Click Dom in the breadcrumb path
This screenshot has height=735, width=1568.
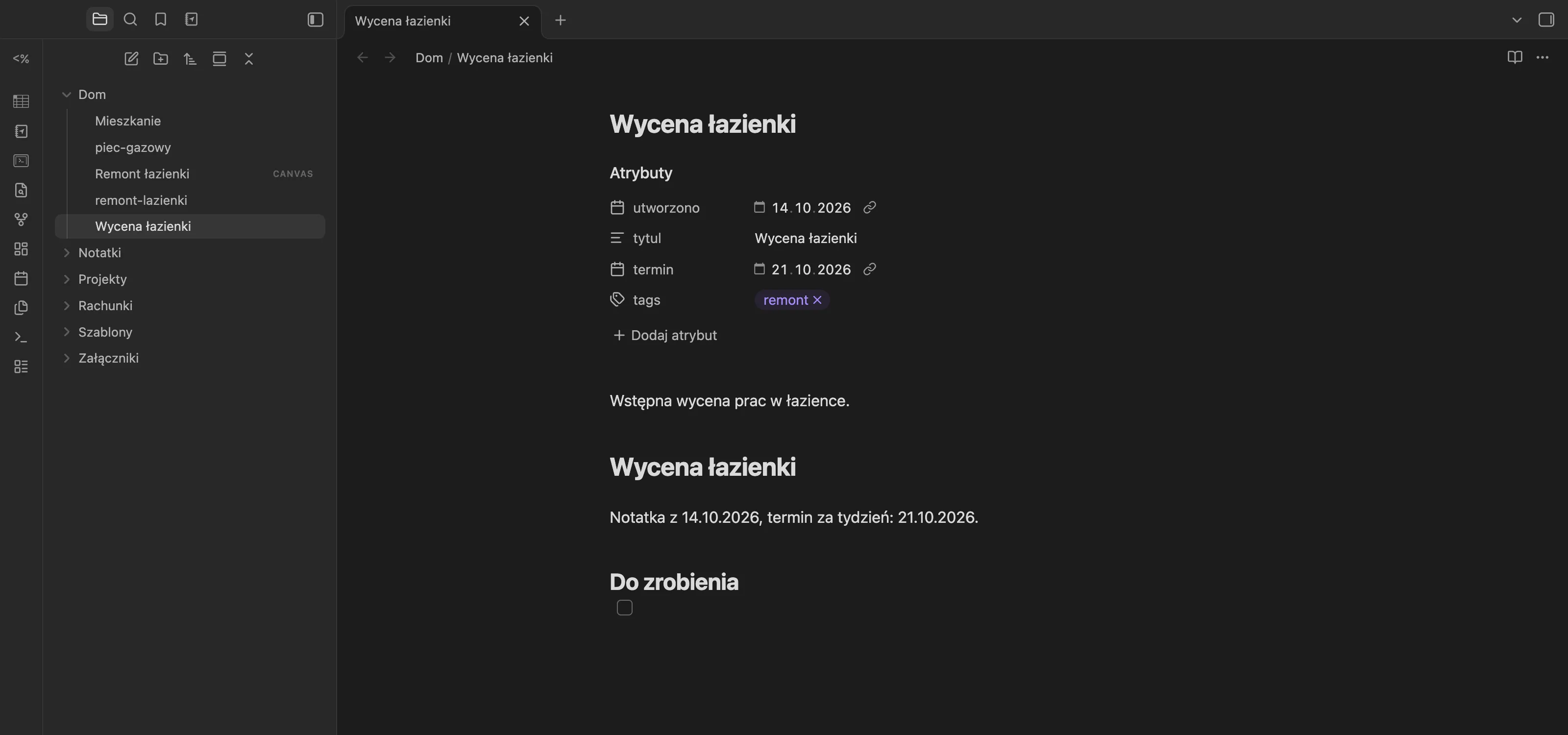(x=429, y=58)
